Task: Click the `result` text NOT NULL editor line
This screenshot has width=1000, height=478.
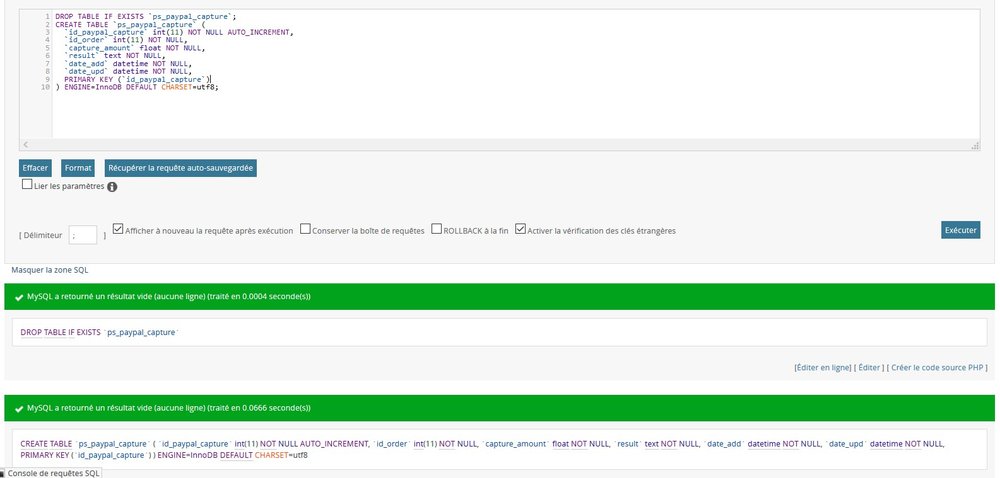Action: tap(115, 55)
